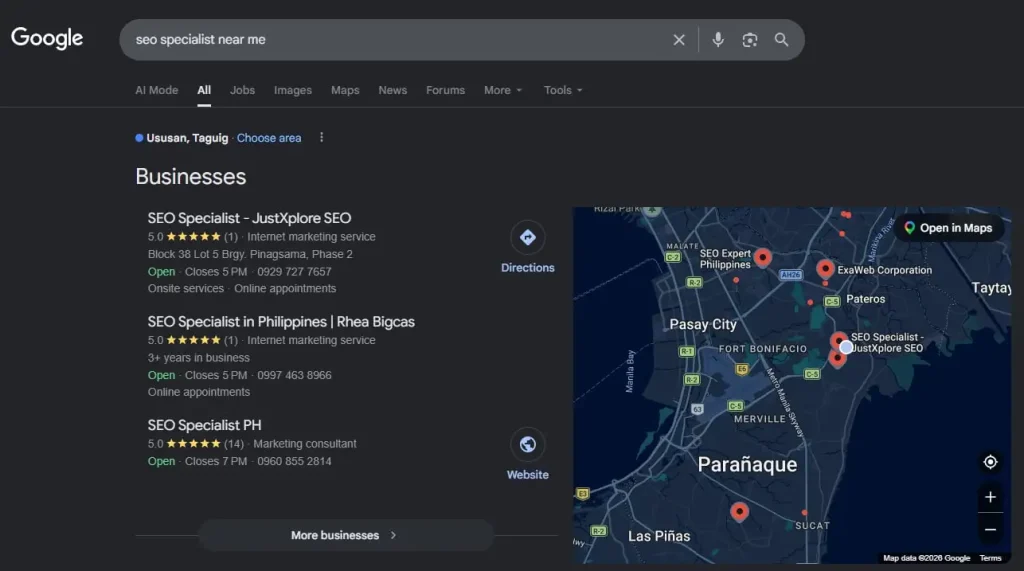Click the More businesses button
Viewport: 1024px width, 571px height.
click(x=345, y=535)
